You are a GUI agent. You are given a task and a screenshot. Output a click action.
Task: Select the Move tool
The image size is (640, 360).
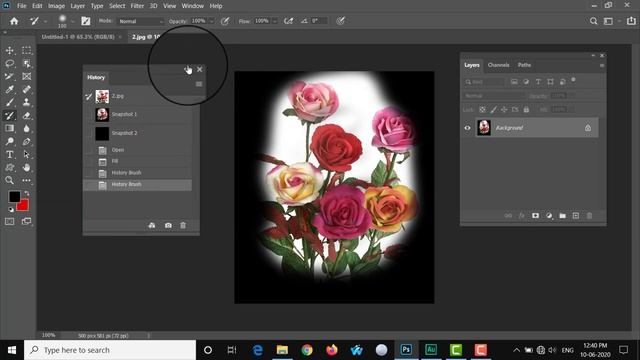(x=9, y=51)
